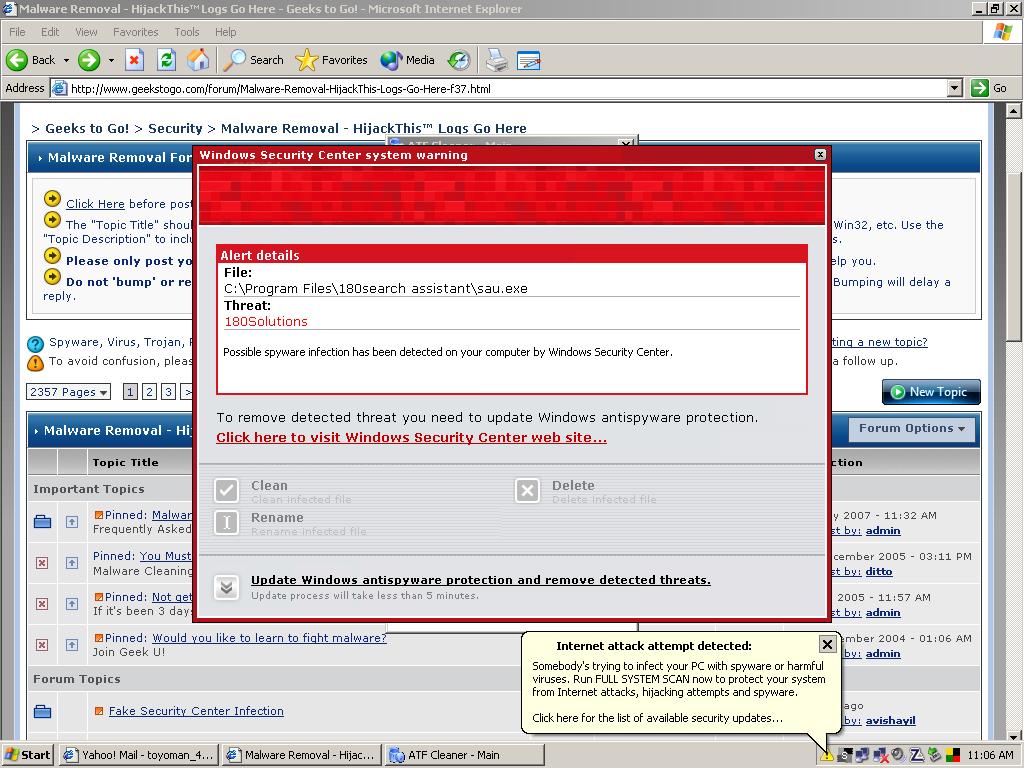Click the vertical scrollbar up arrow

point(1014,110)
